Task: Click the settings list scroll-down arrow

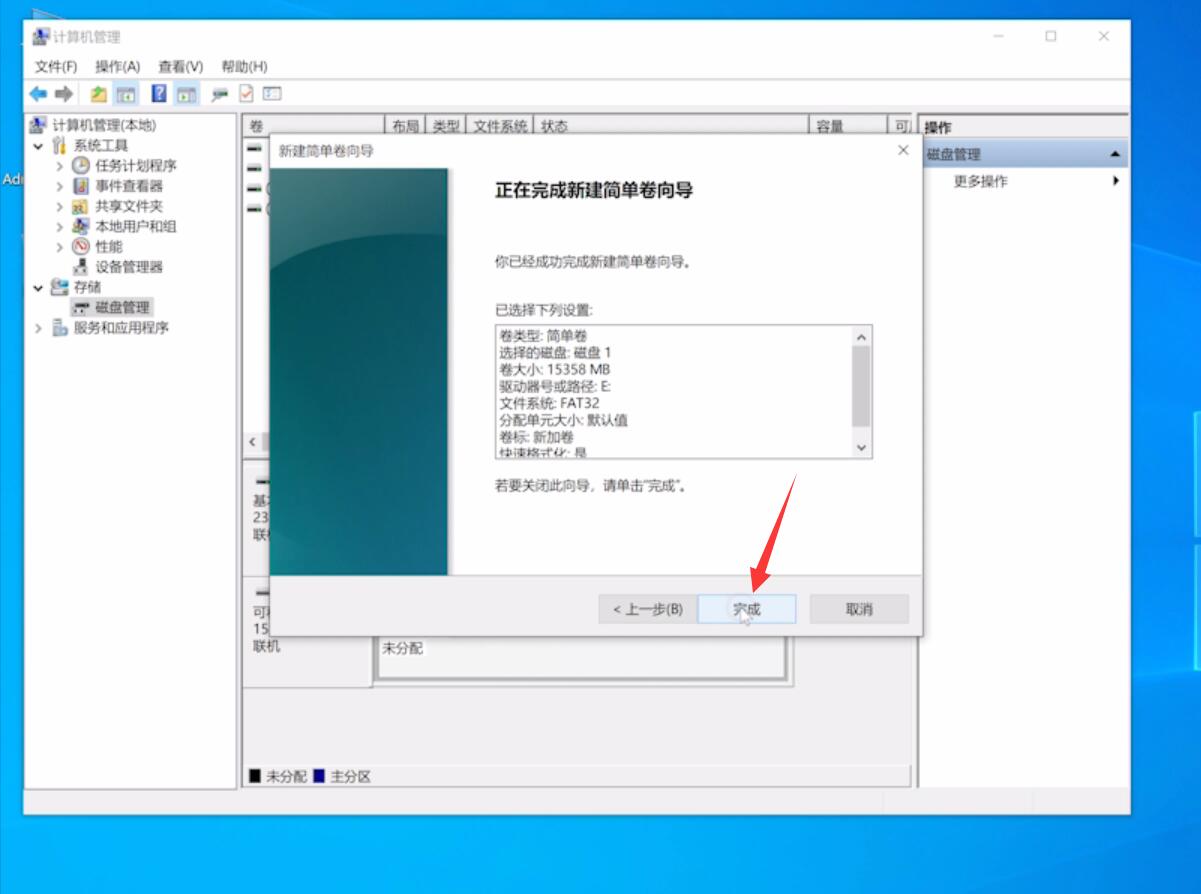Action: click(x=863, y=448)
